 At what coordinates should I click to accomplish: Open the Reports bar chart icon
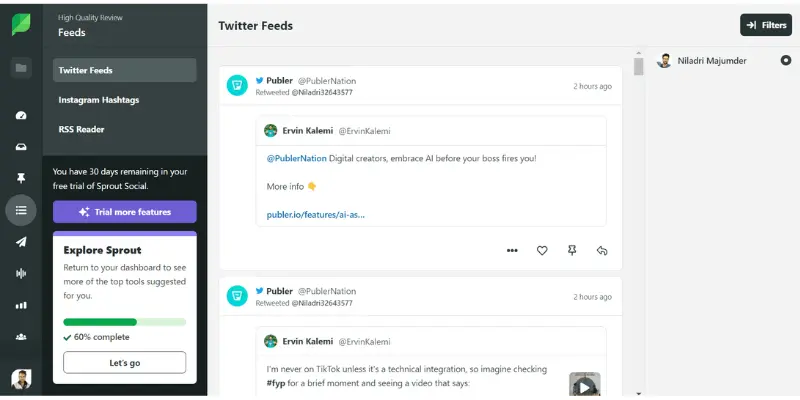tap(21, 305)
